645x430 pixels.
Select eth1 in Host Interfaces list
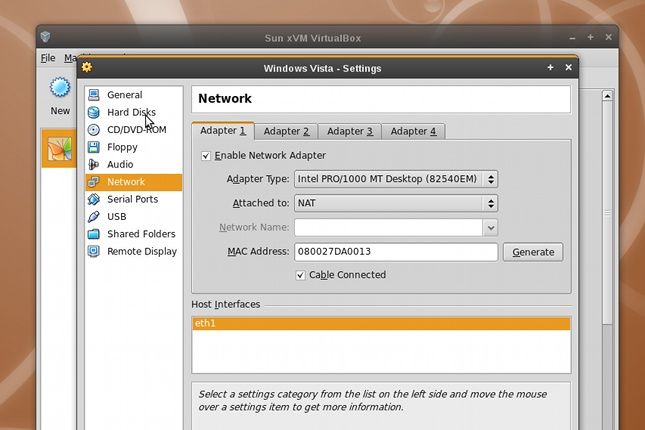[x=381, y=323]
